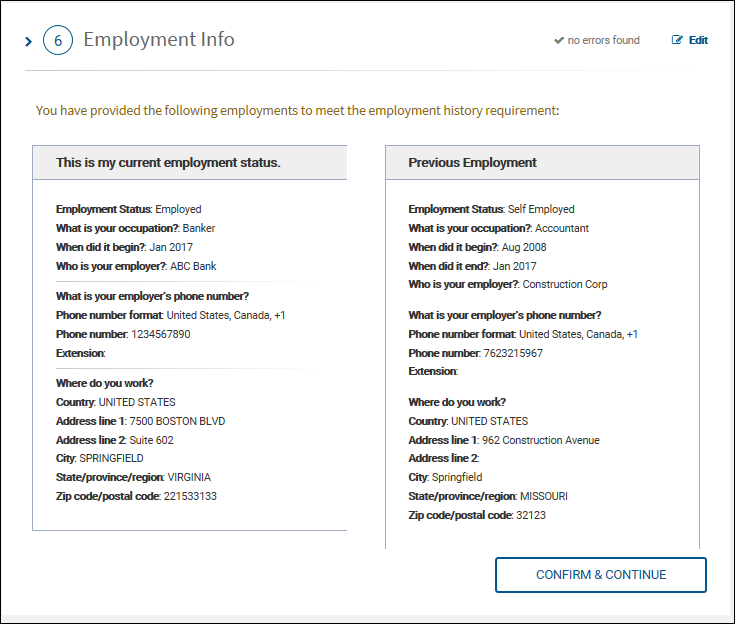
Task: Collapse the Employment Info section chevron
Action: point(28,42)
